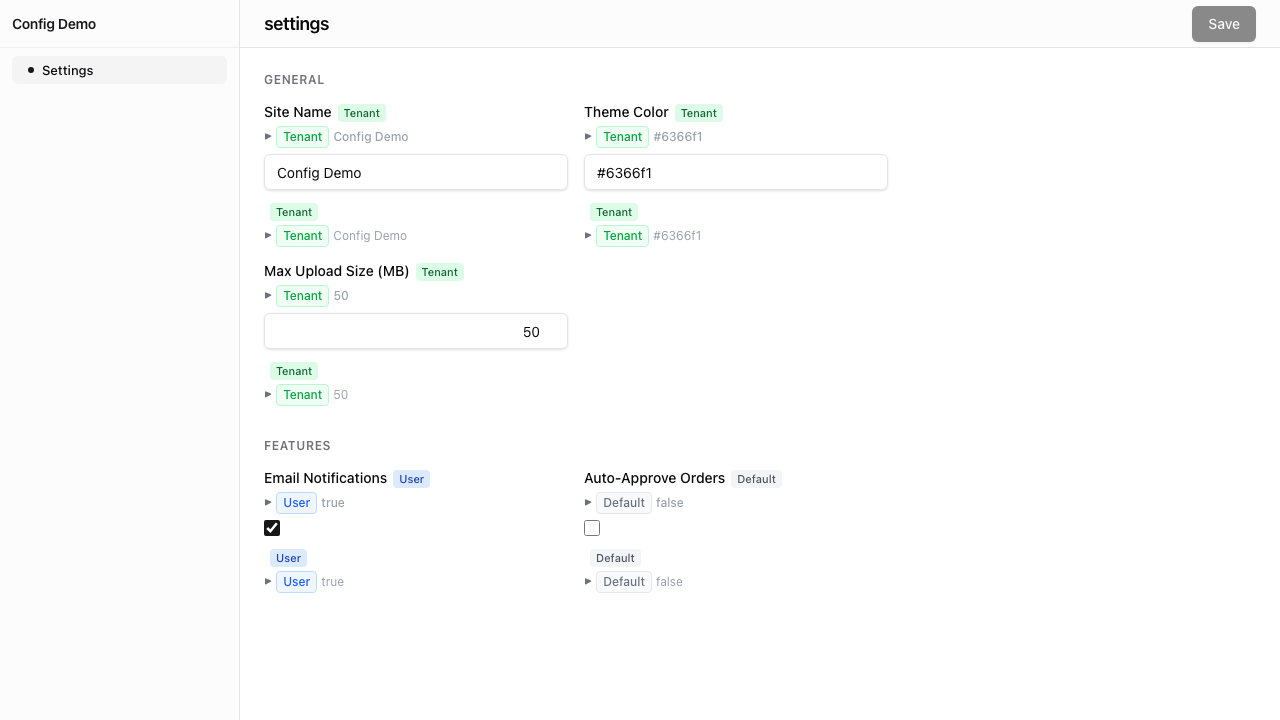Click the Tenant badge beside Max Upload Size label

point(439,272)
